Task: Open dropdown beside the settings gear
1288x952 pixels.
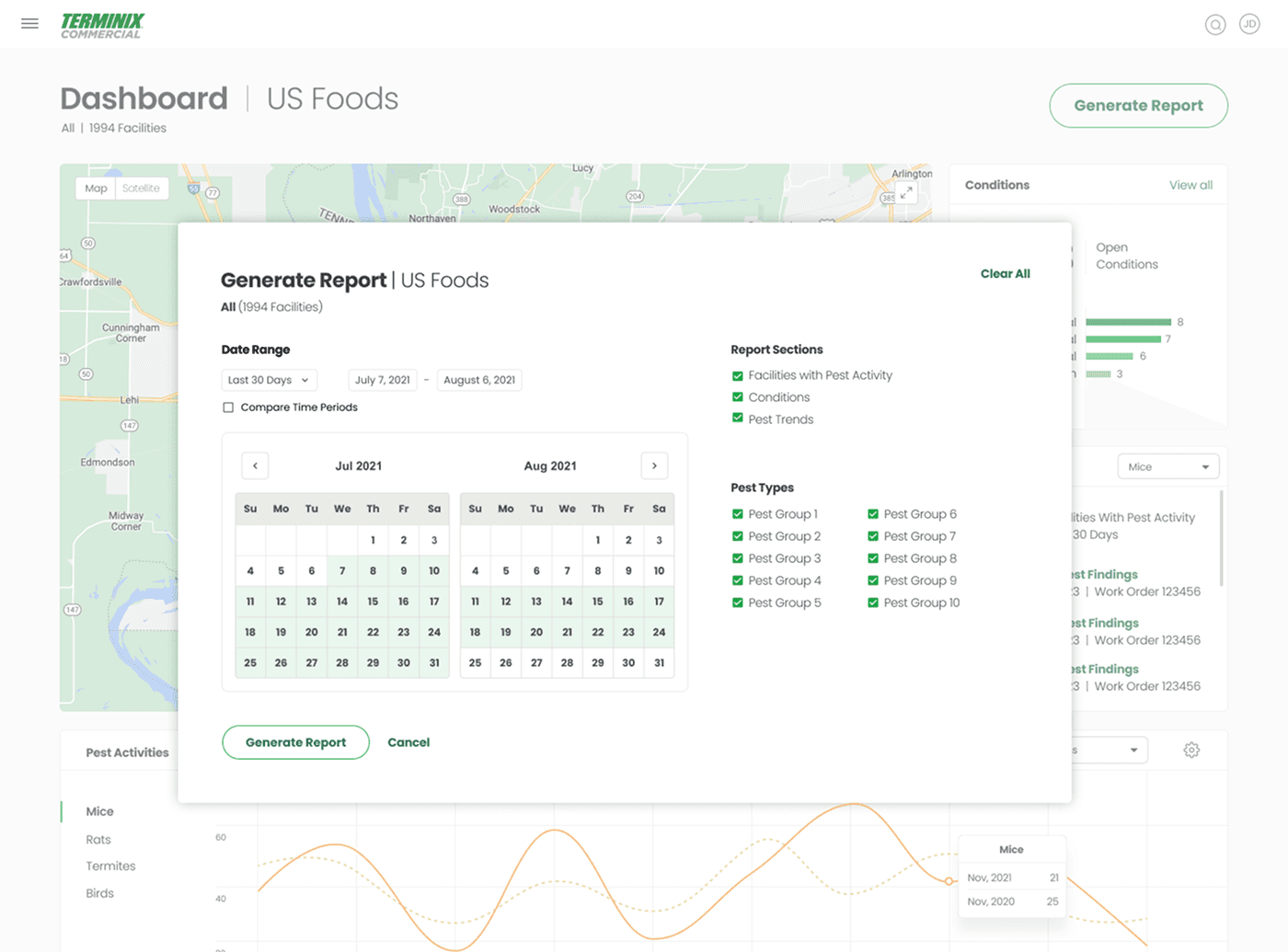Action: pos(1110,750)
